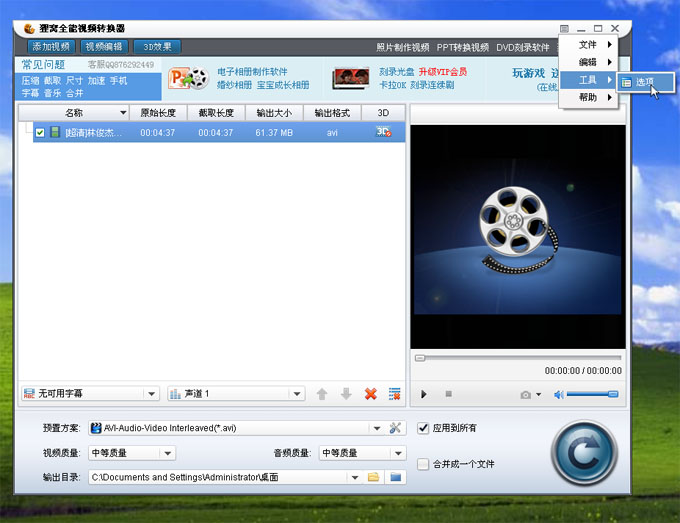Image resolution: width=680 pixels, height=523 pixels.
Task: Open the main menu icon in the title bar
Action: click(x=564, y=29)
